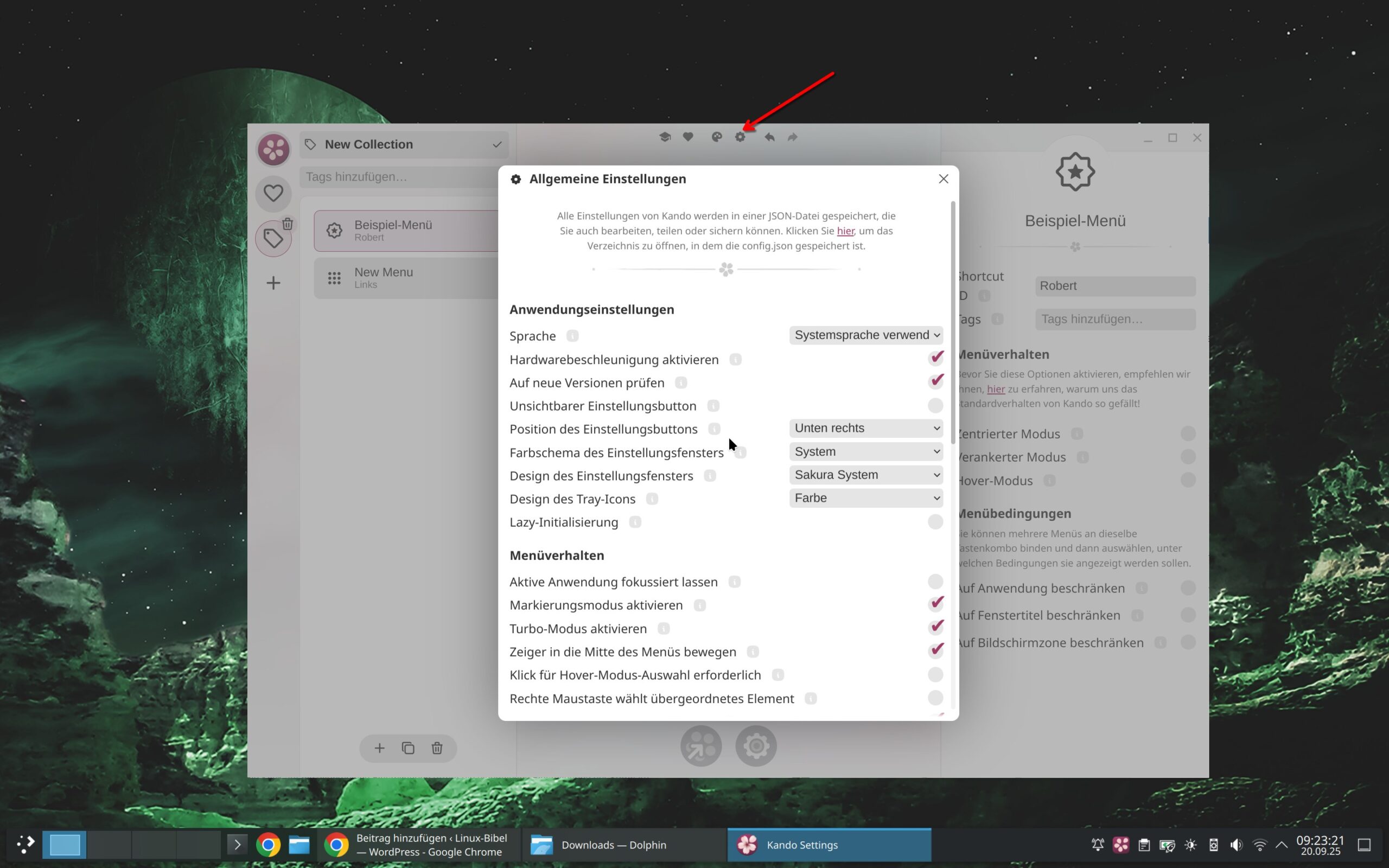Viewport: 1389px width, 868px height.
Task: Click the large gear button at bottom center
Action: [x=756, y=746]
